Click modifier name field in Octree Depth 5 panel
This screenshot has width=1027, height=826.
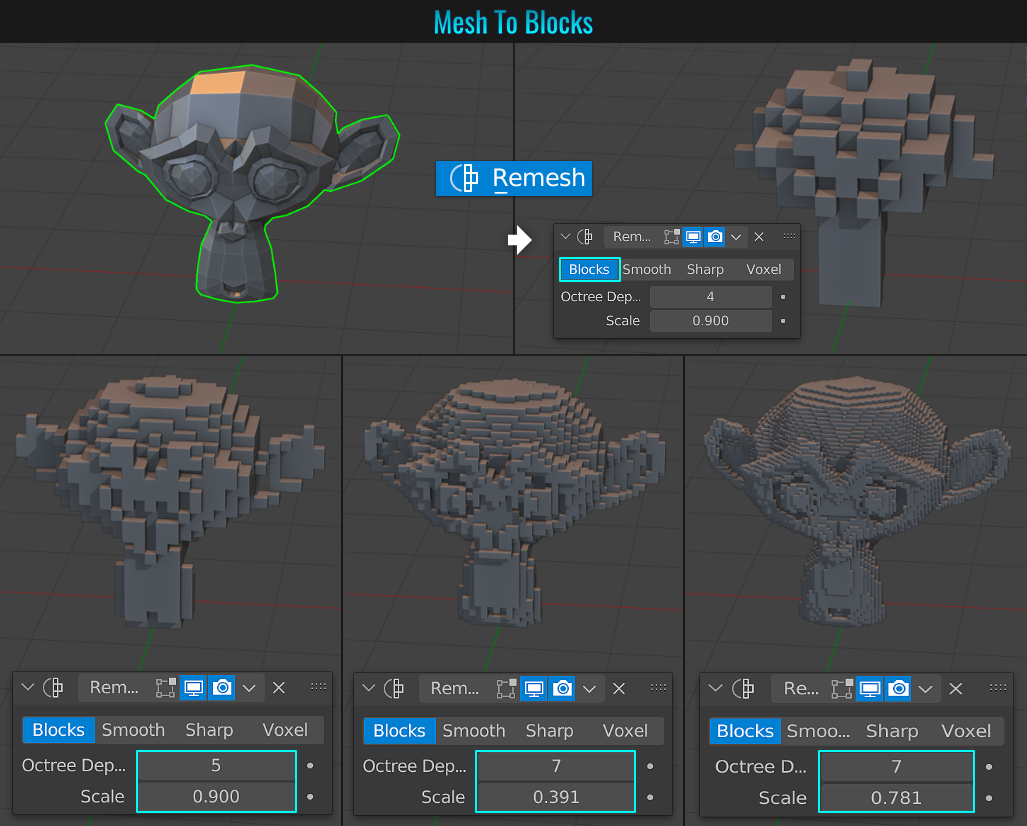[x=114, y=687]
